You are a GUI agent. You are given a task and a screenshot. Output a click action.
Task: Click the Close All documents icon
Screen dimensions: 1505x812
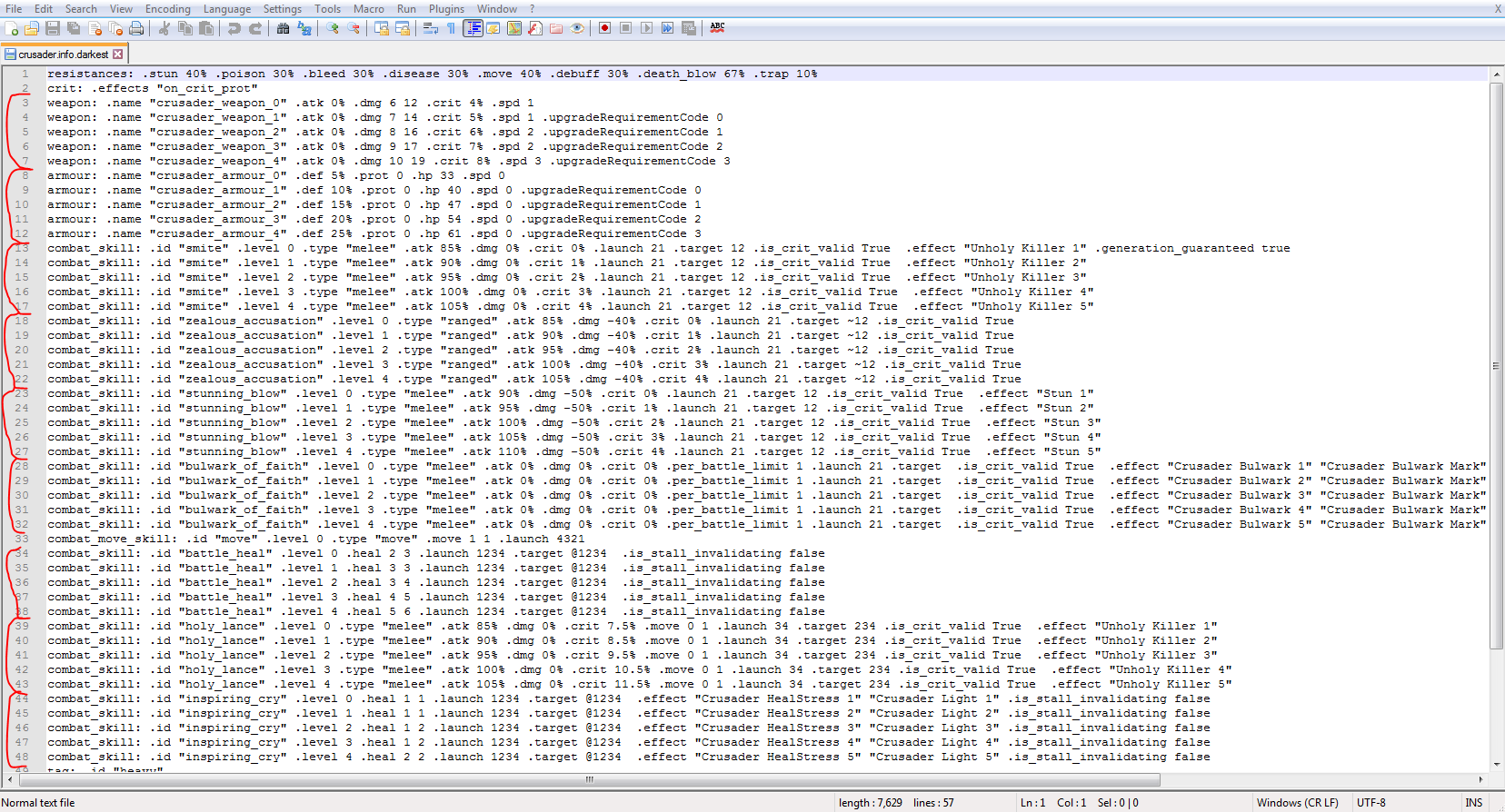point(115,28)
